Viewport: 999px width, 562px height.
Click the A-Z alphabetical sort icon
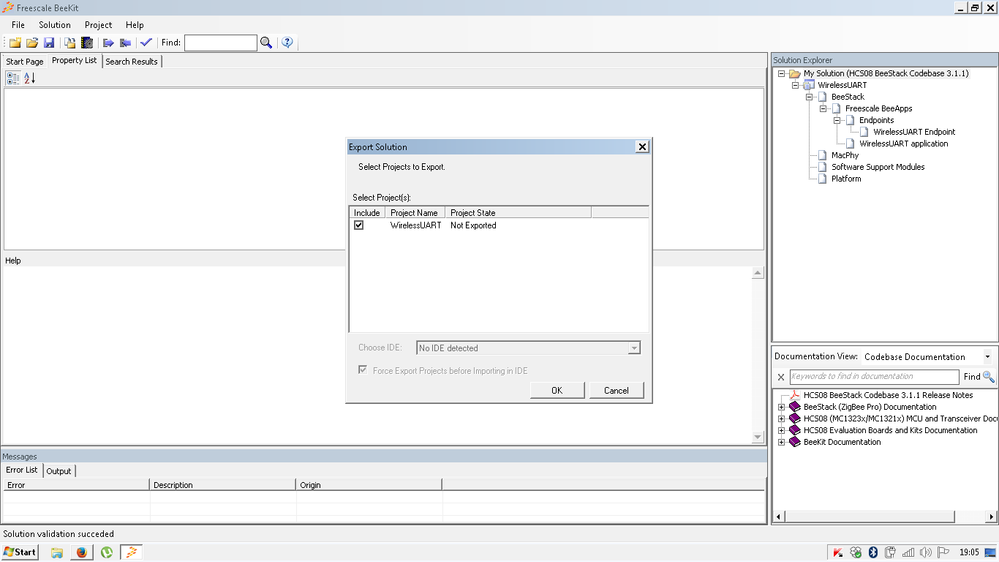coord(29,78)
